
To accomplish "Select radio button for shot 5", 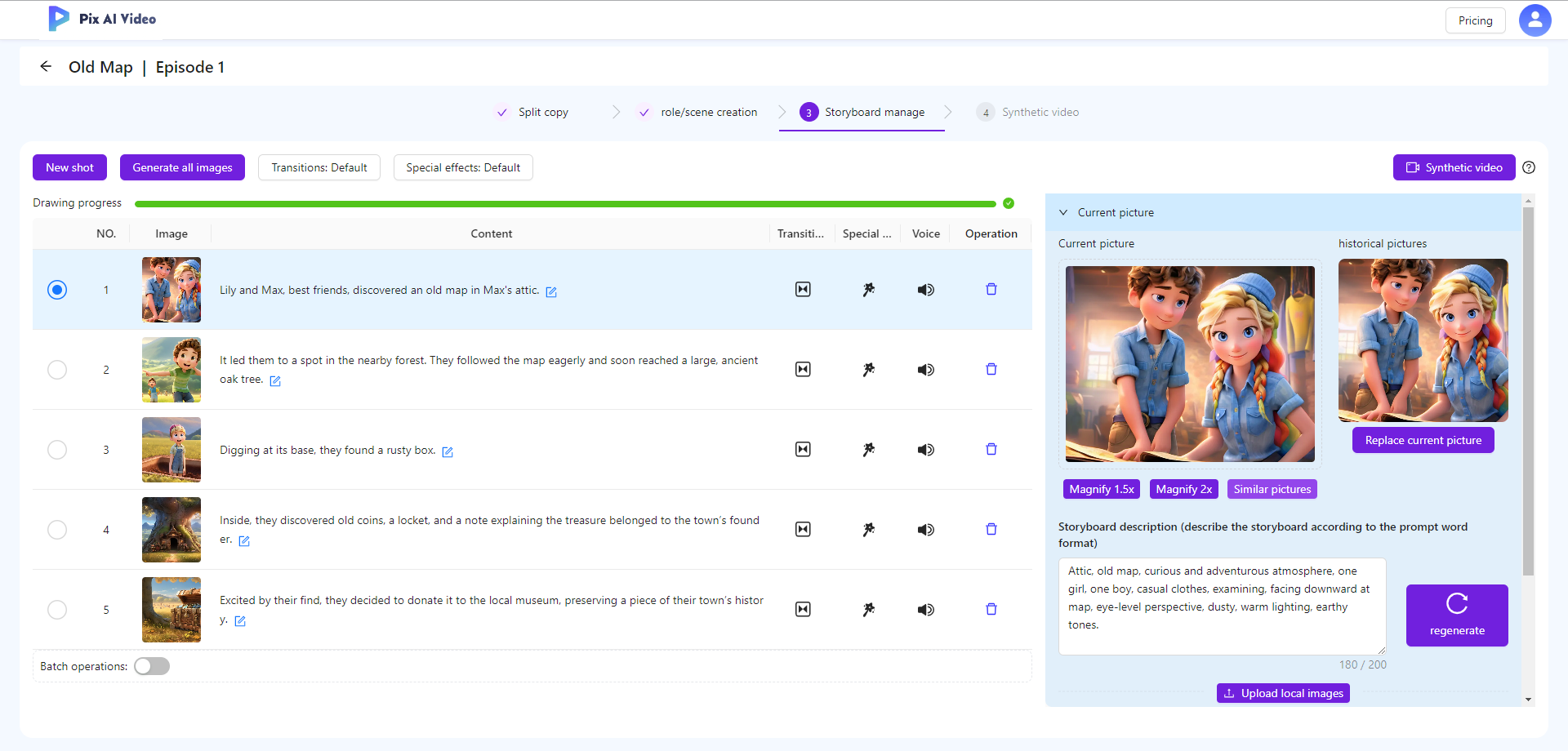I will (x=57, y=610).
